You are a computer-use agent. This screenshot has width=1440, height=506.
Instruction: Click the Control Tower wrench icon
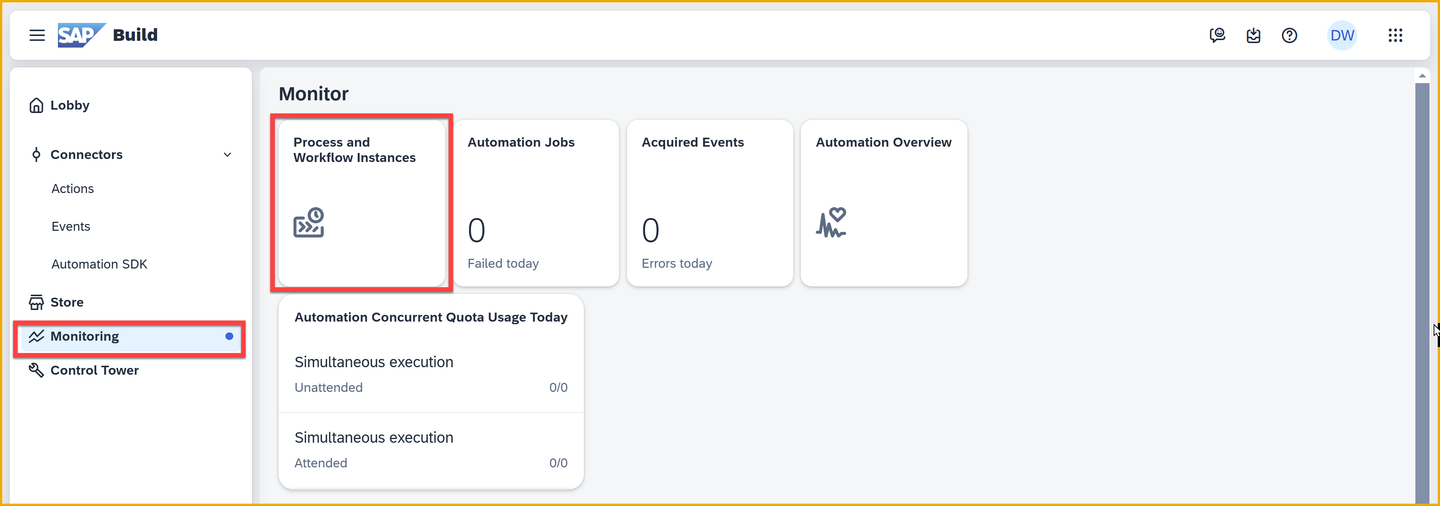(x=36, y=370)
